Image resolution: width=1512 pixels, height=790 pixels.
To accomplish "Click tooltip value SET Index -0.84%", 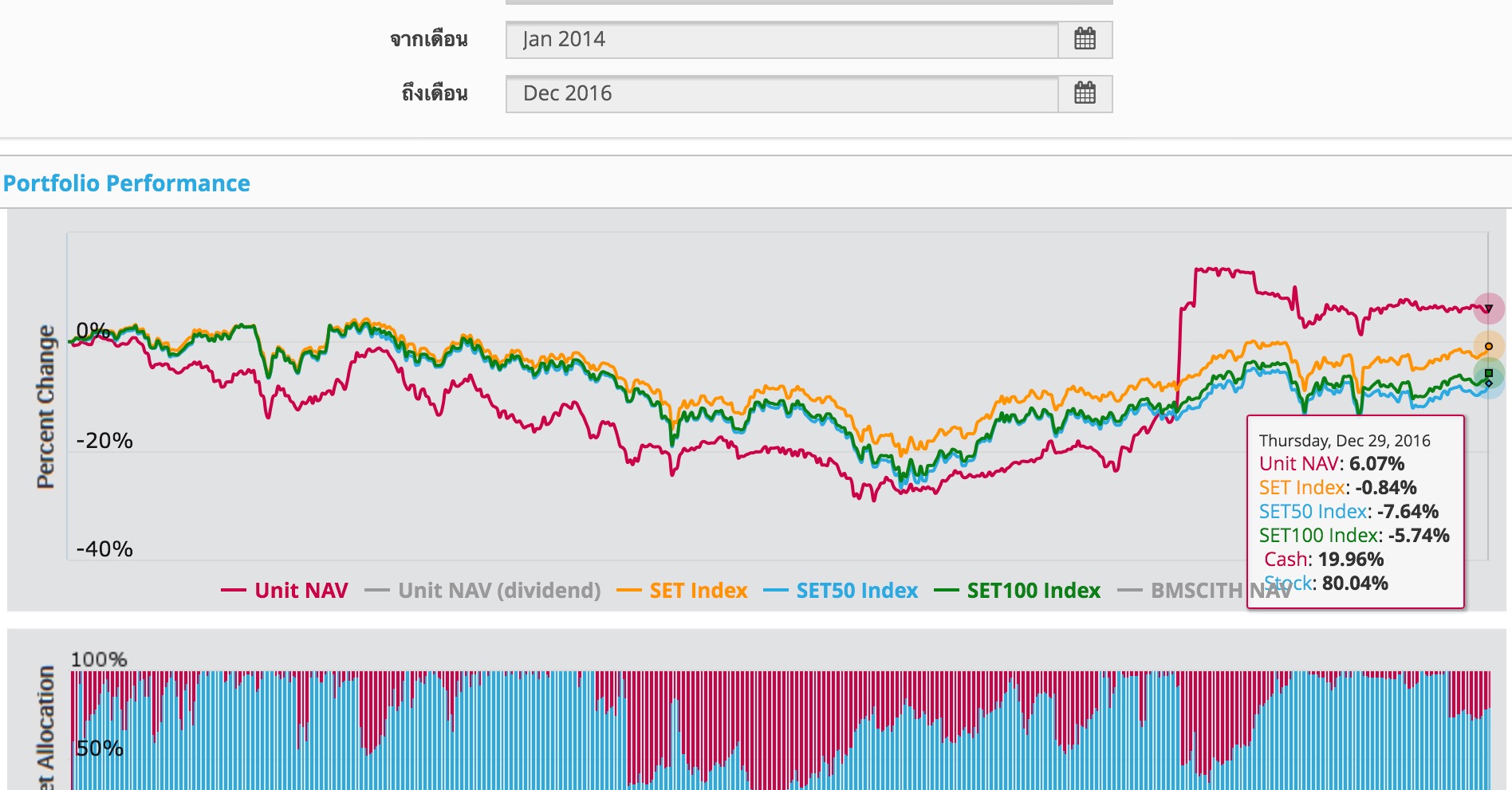I will 1338,488.
